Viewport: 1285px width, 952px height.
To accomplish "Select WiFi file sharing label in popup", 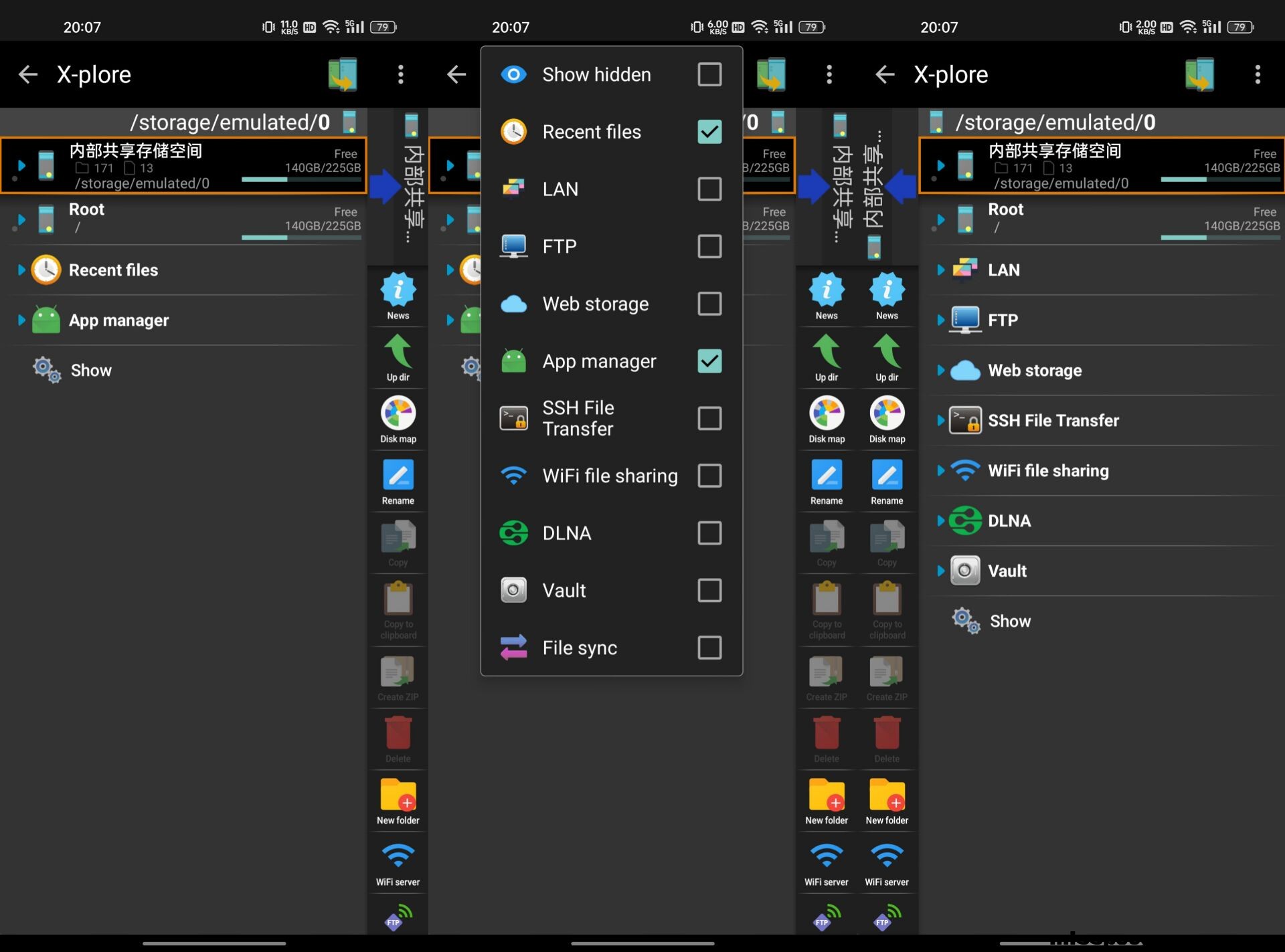I will 610,476.
